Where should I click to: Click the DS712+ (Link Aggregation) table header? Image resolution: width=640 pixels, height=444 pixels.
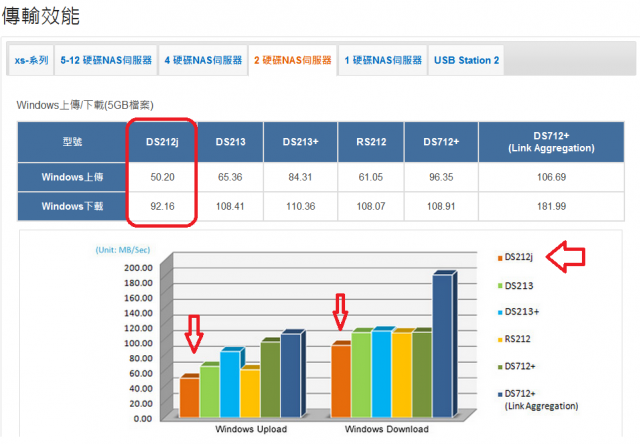point(551,142)
